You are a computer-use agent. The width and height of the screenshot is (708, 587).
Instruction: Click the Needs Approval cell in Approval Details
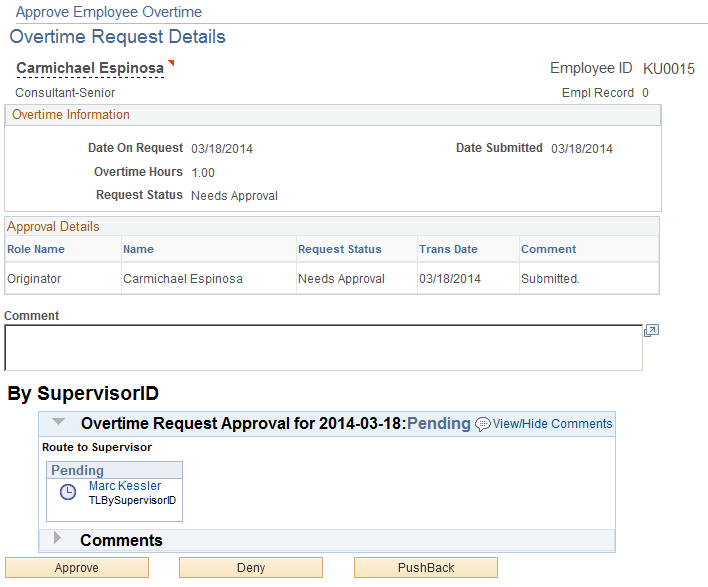(341, 279)
